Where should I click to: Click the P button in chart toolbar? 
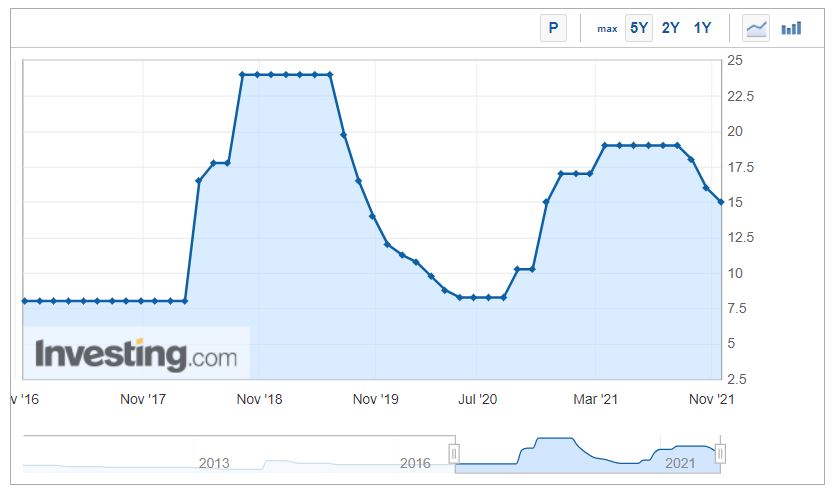click(x=553, y=28)
